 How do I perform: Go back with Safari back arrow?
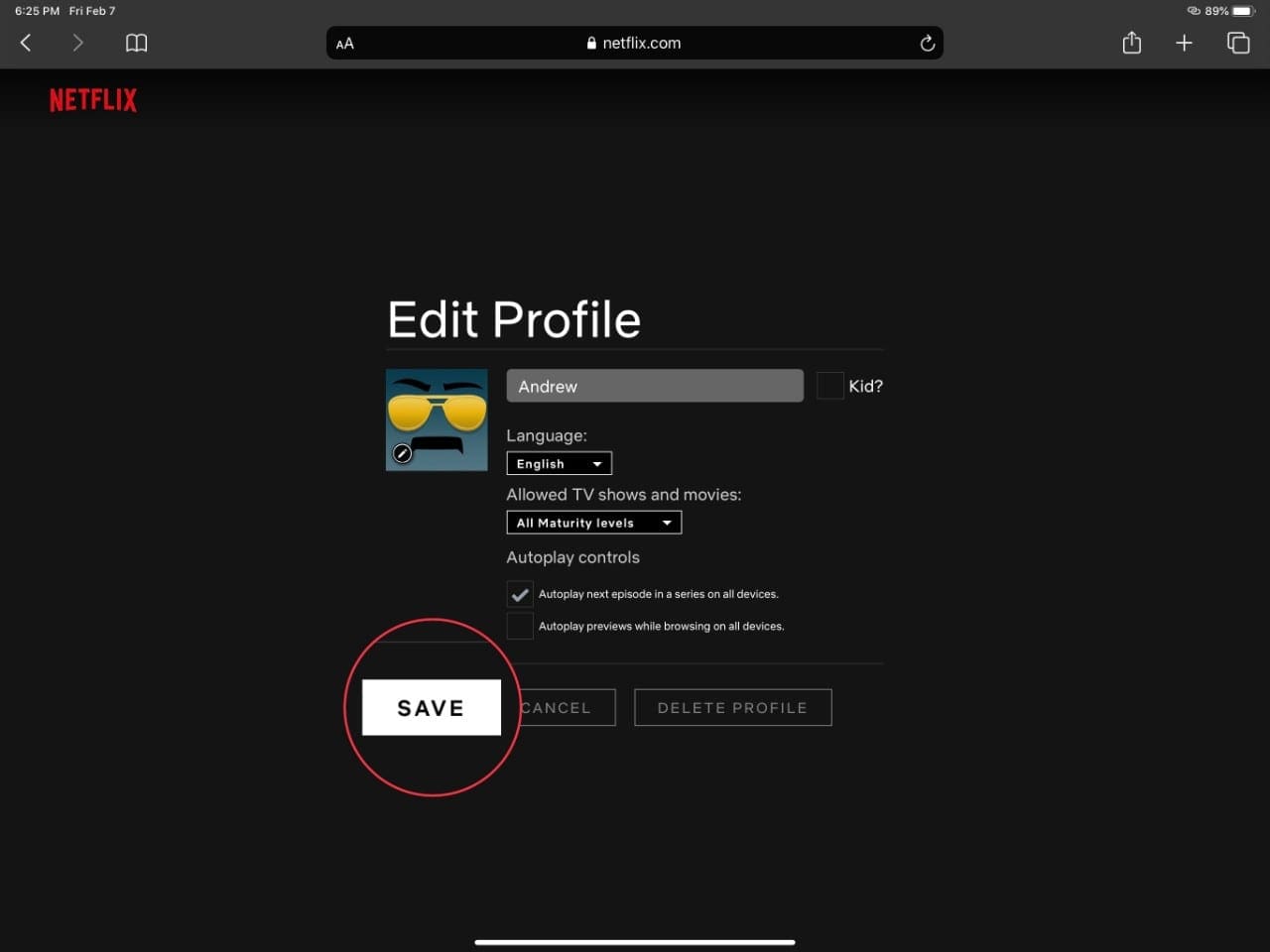pos(27,43)
